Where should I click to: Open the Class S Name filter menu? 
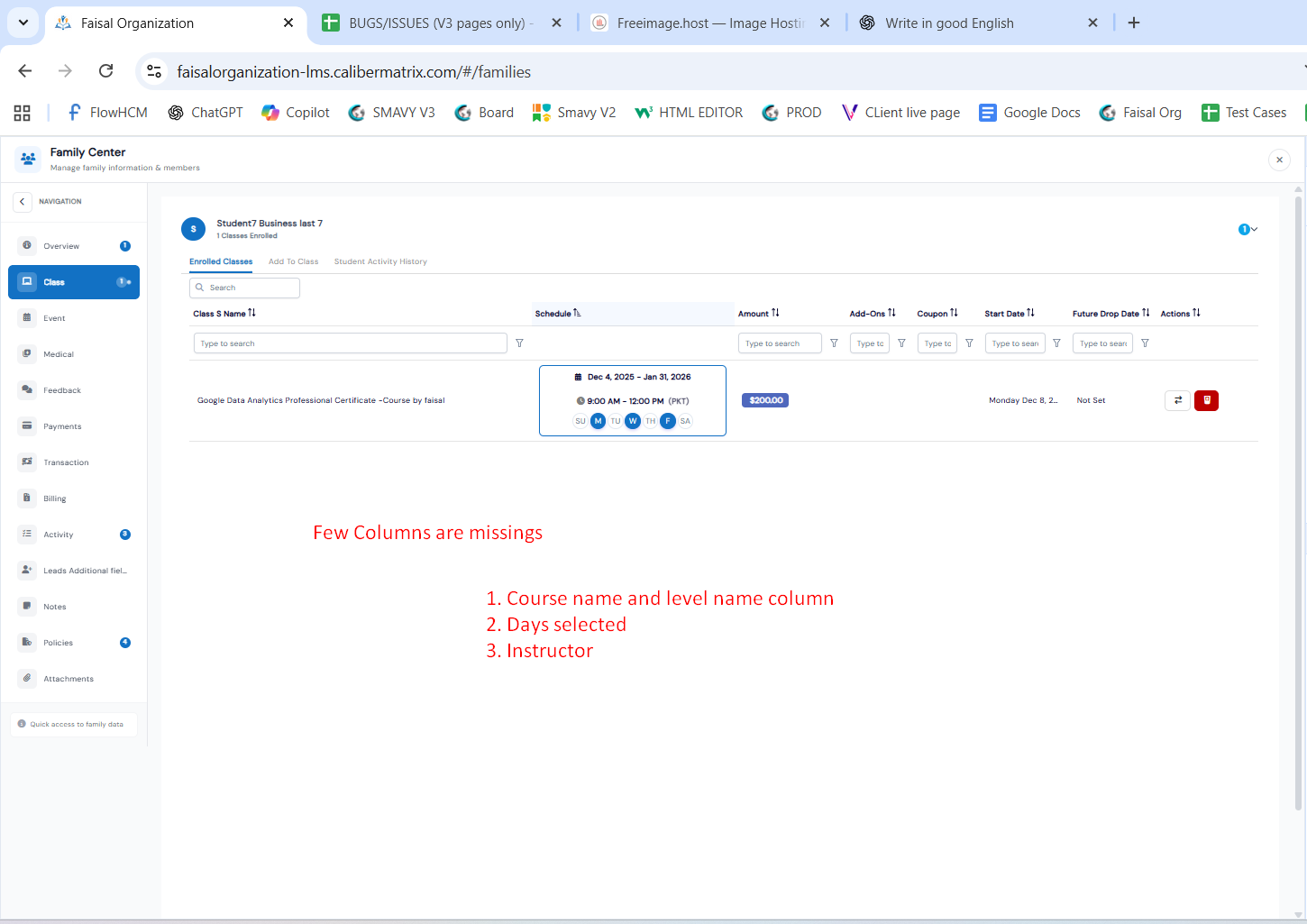(x=519, y=343)
